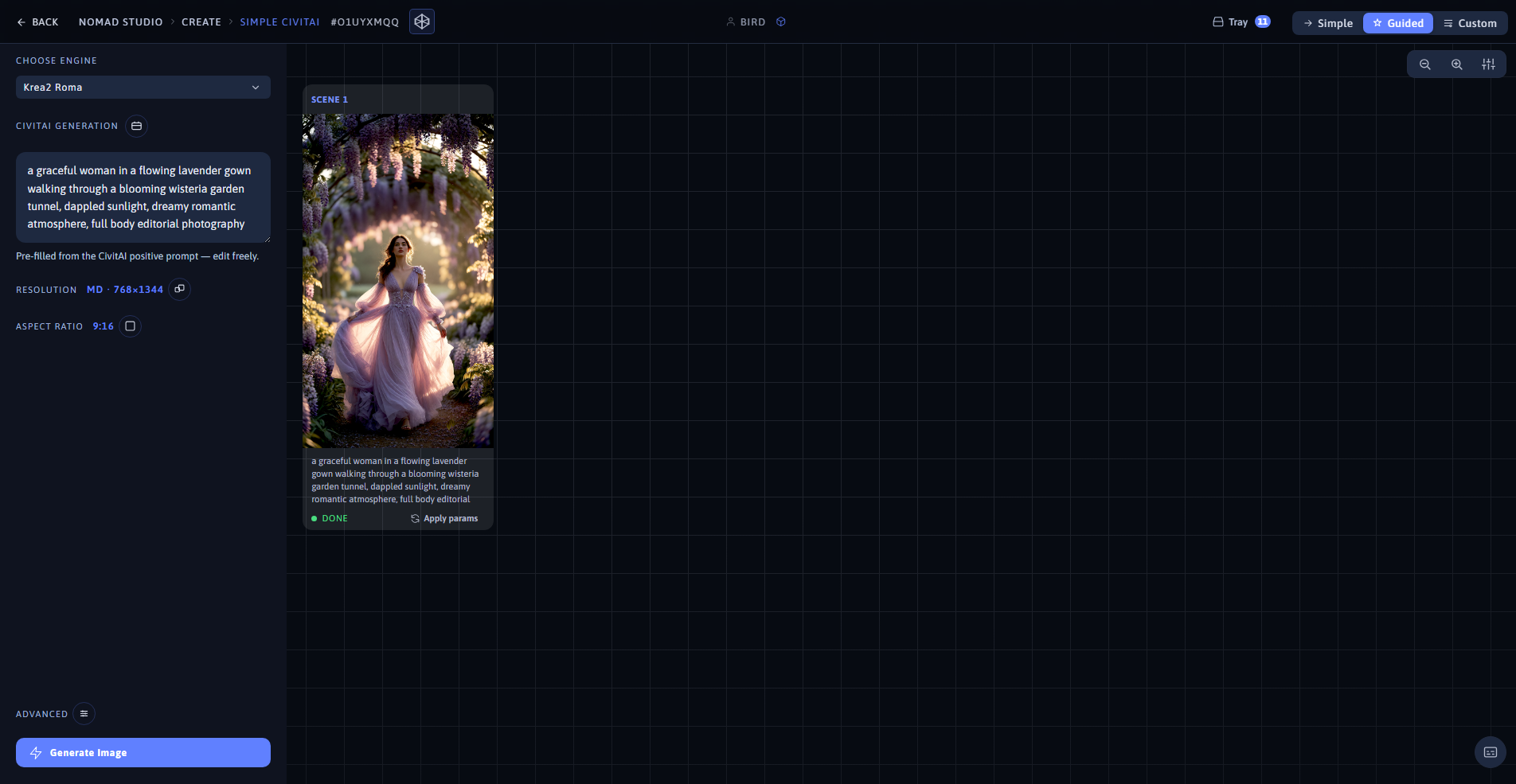Screen dimensions: 1516x784
Task: Switch to Custom mode
Action: pyautogui.click(x=1470, y=23)
